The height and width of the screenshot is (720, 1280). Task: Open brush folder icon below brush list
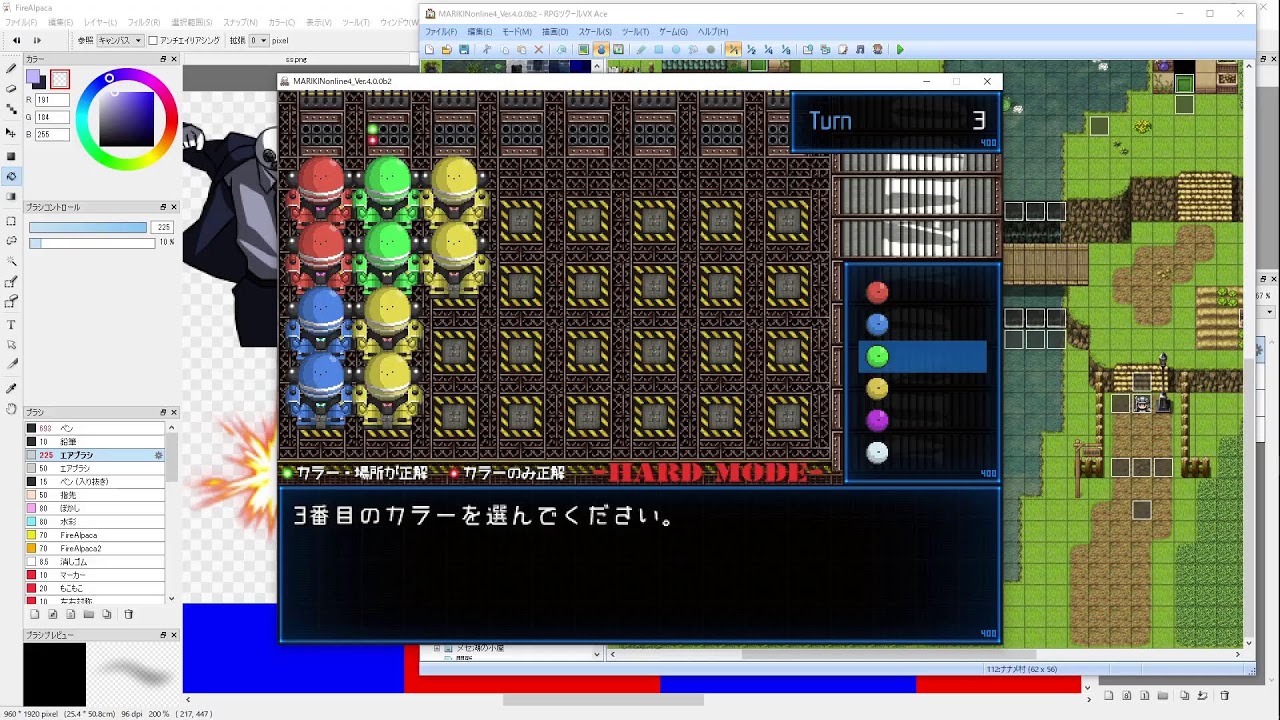pos(89,614)
